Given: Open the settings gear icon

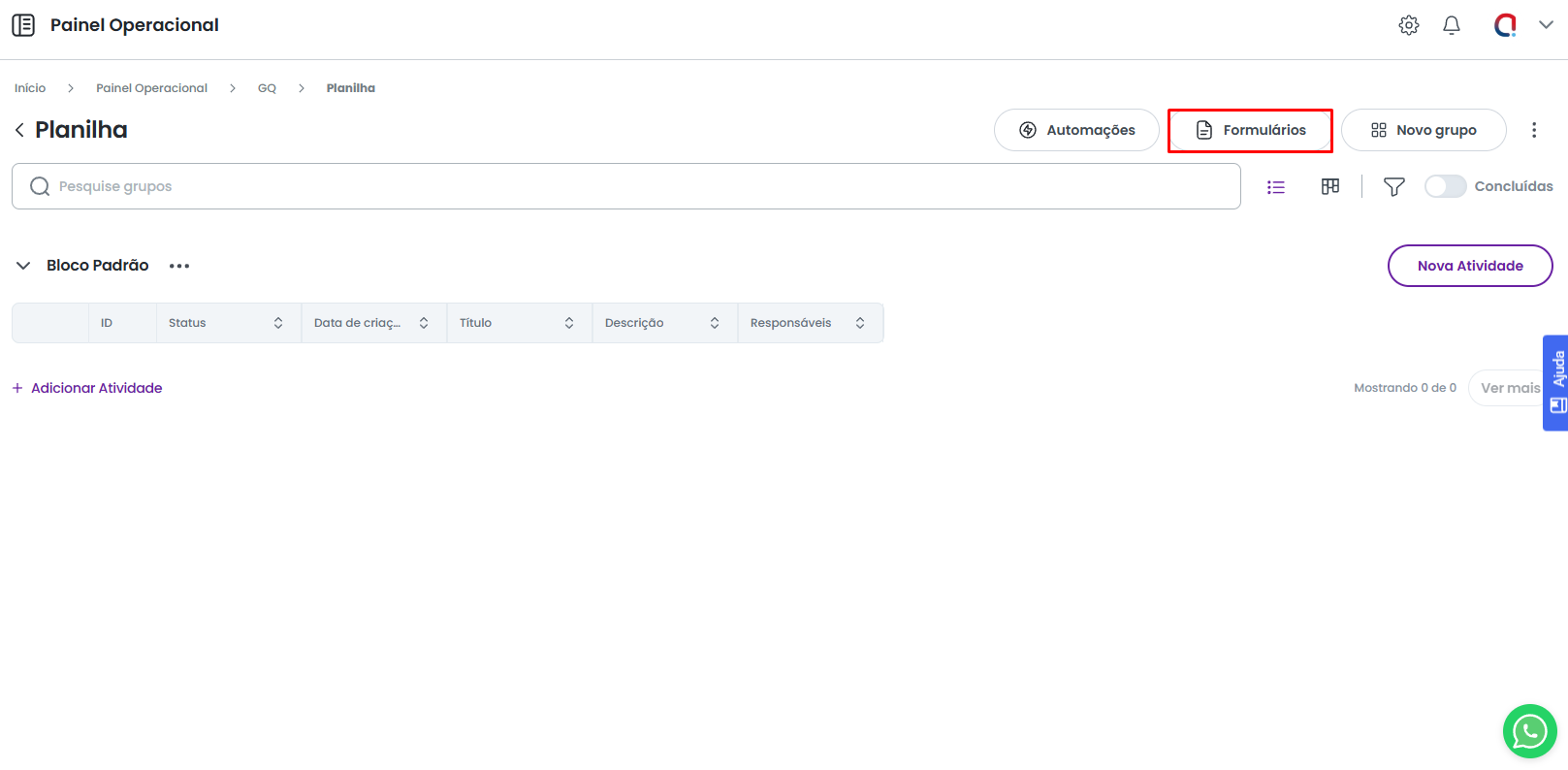Looking at the screenshot, I should [x=1408, y=25].
